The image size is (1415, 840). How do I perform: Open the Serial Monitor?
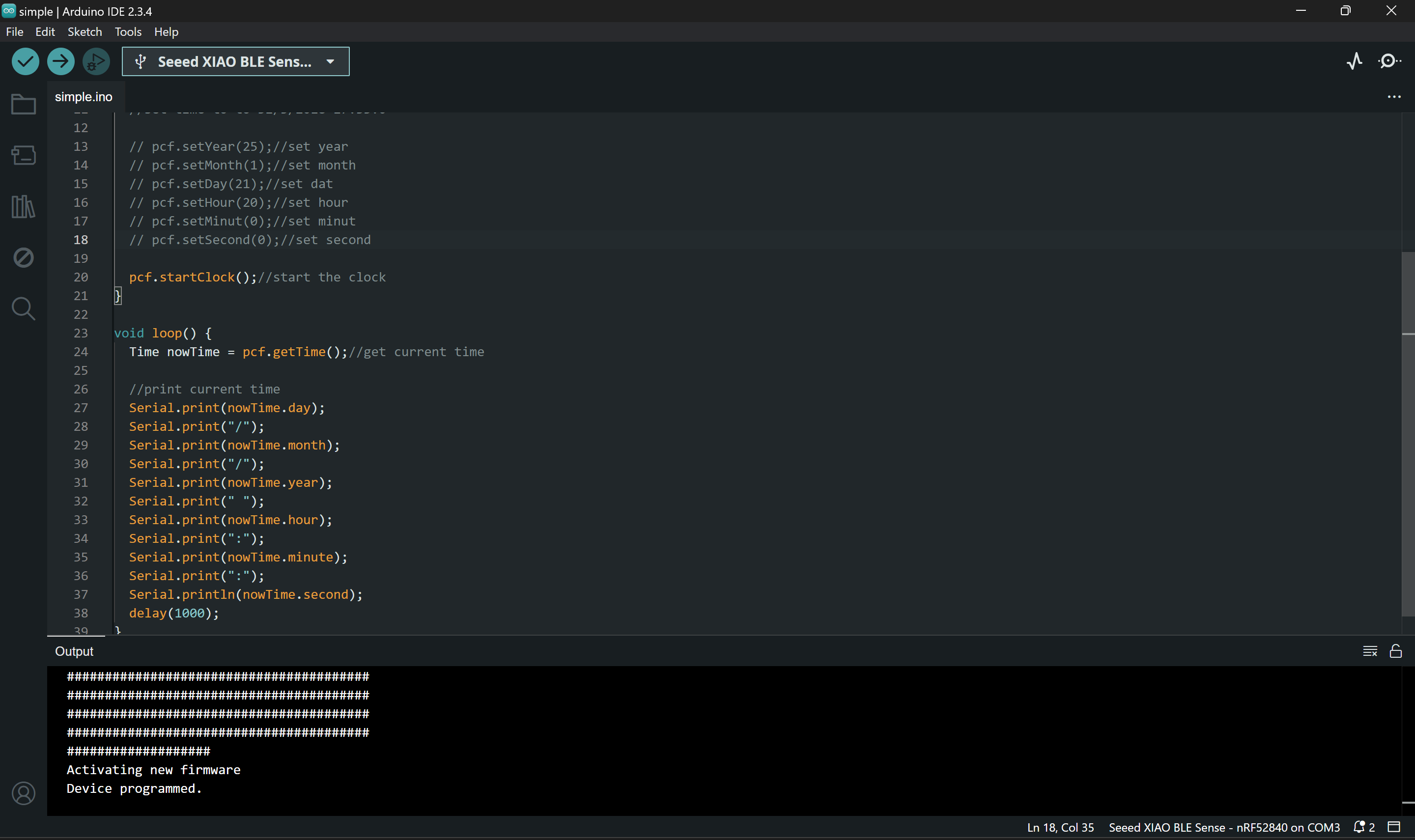point(1389,61)
